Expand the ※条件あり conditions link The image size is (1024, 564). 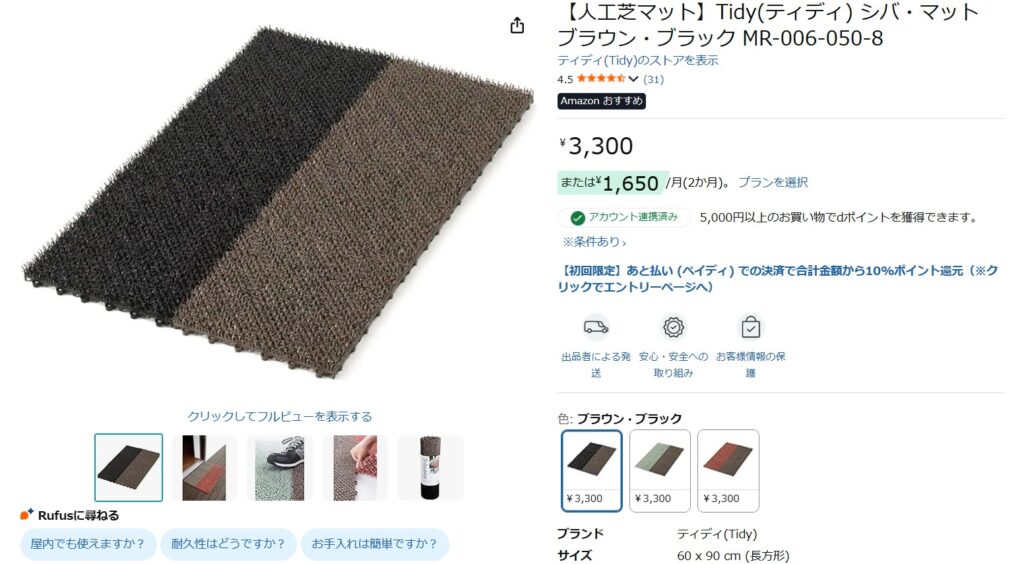tap(594, 242)
